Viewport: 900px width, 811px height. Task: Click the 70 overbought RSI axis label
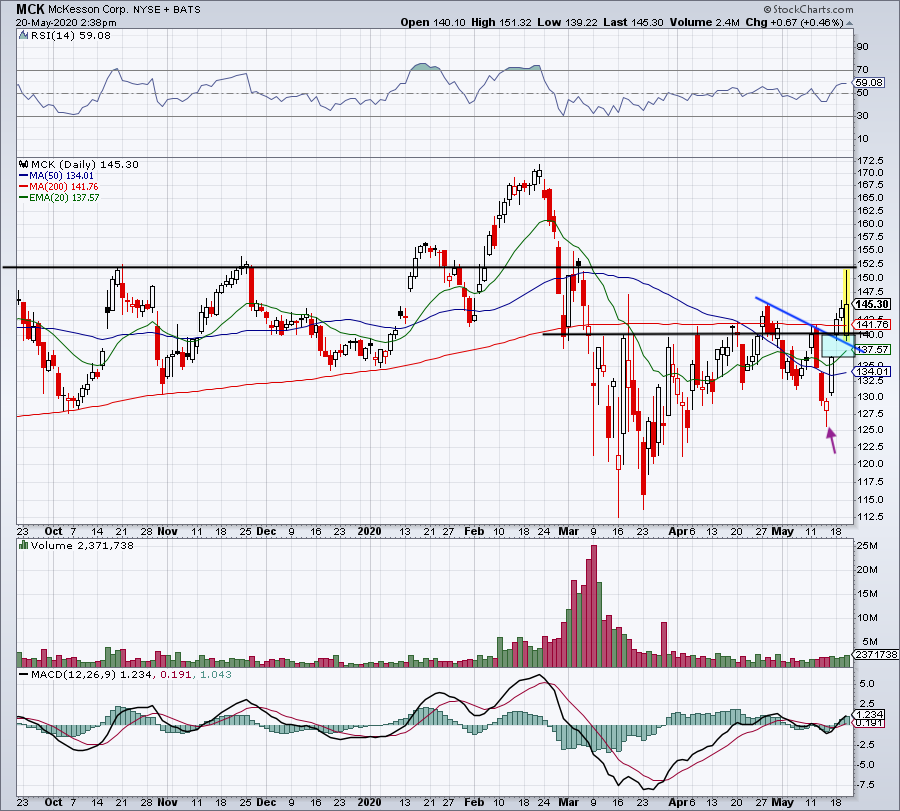[x=862, y=69]
